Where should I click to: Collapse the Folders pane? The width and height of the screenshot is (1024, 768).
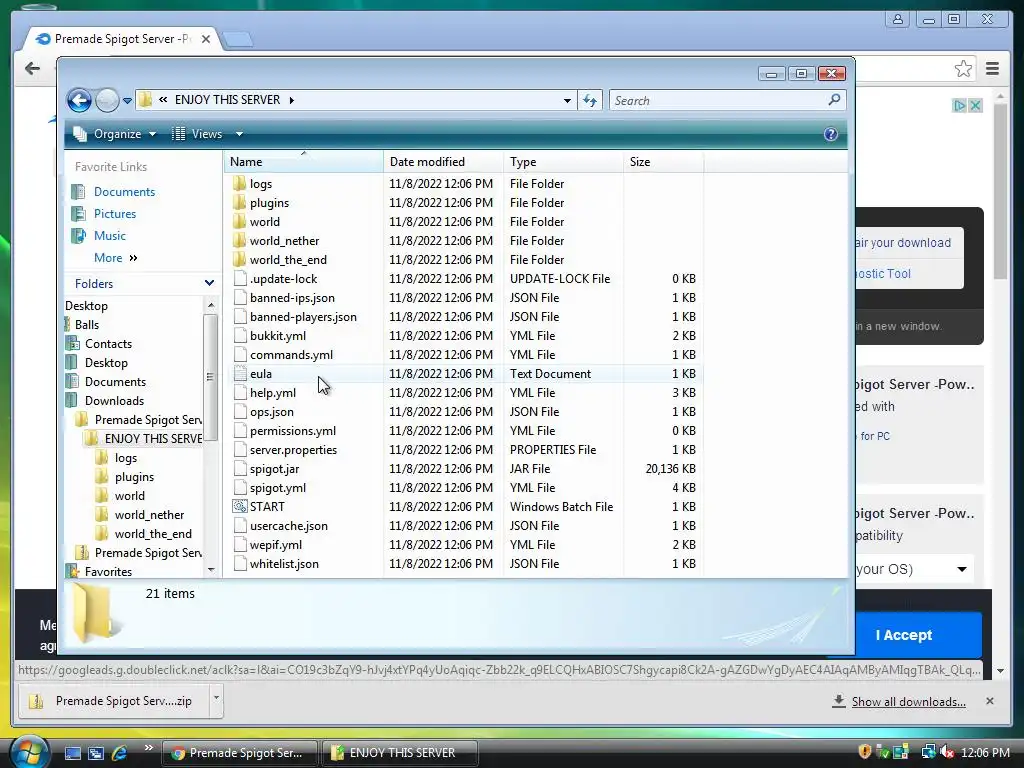click(x=209, y=283)
